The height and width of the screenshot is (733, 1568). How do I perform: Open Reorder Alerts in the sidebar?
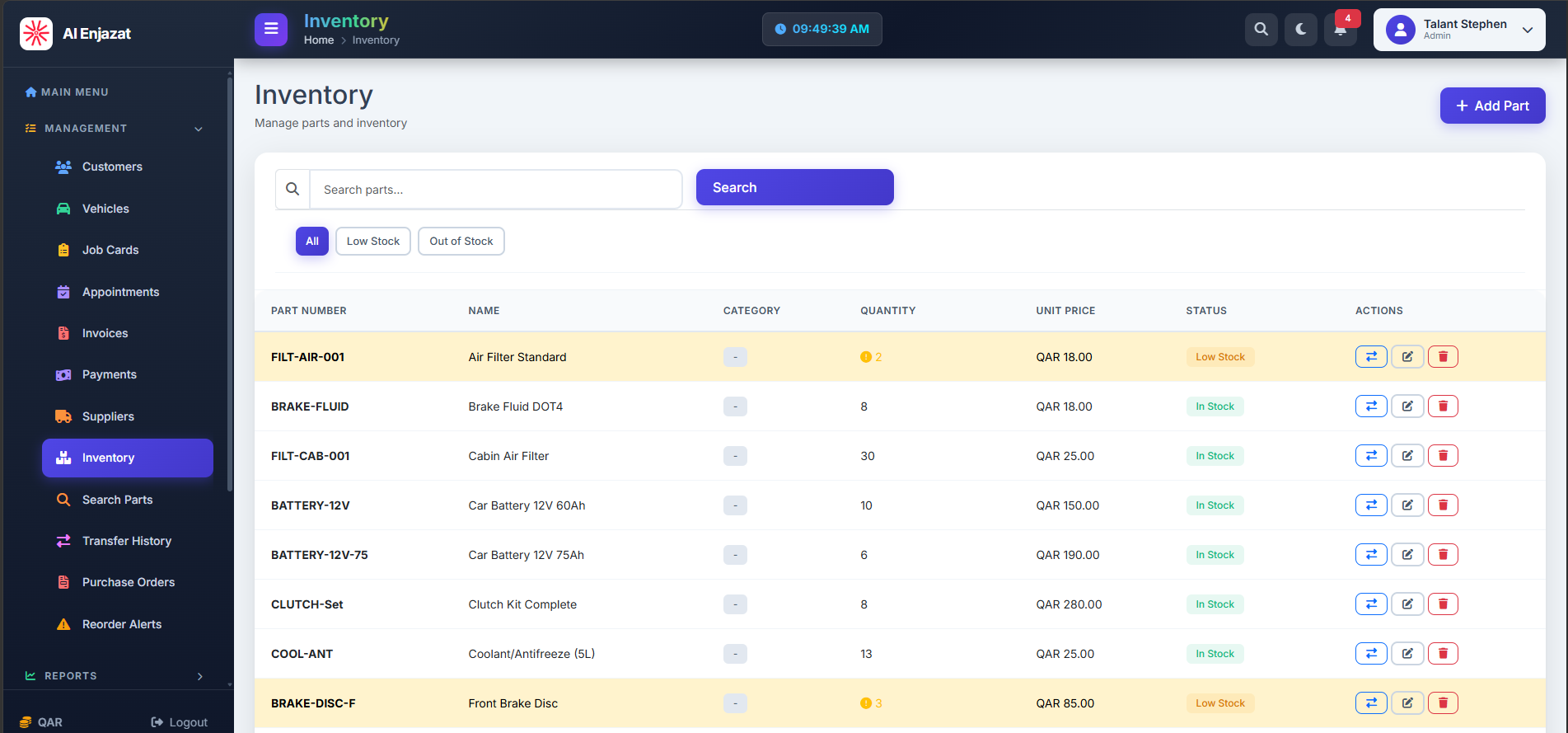pos(128,624)
